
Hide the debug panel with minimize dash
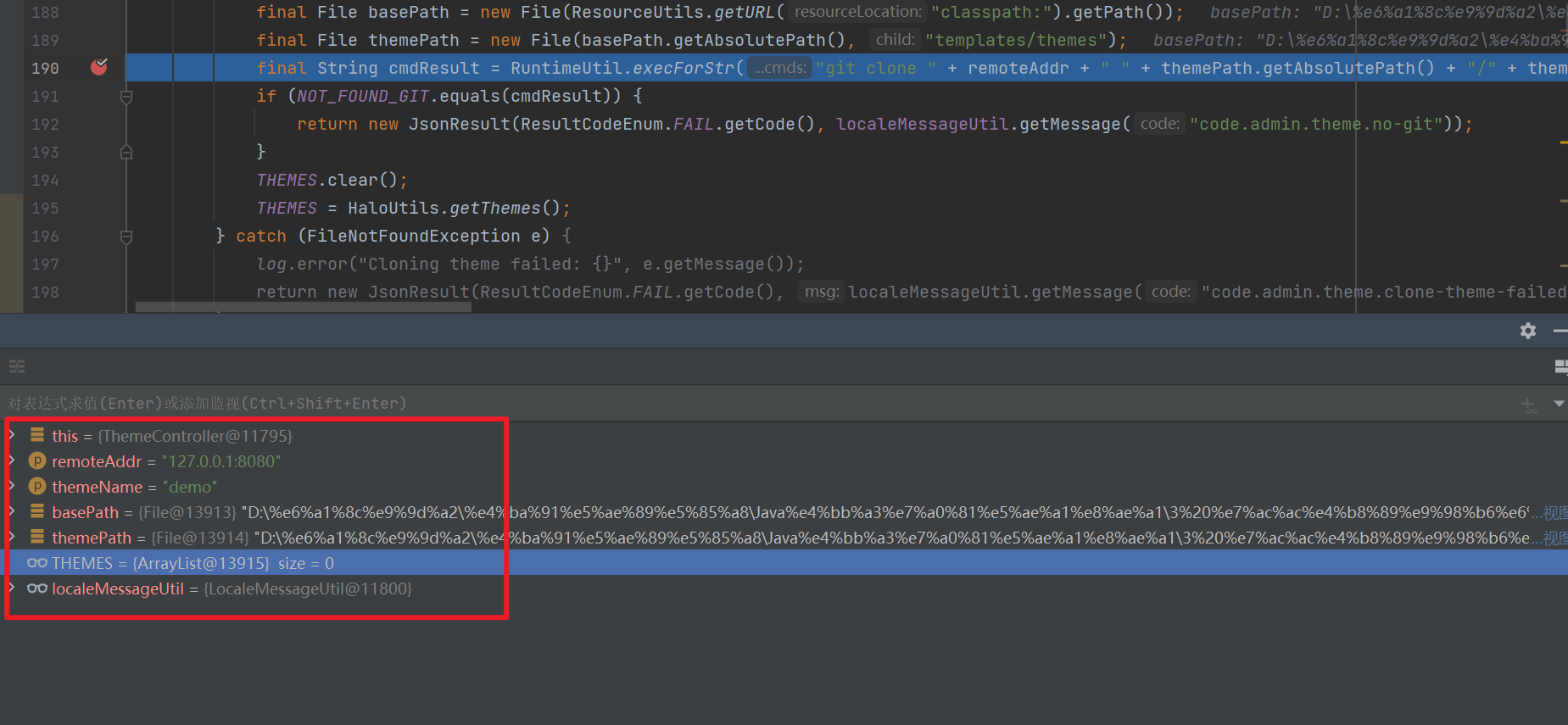1560,331
